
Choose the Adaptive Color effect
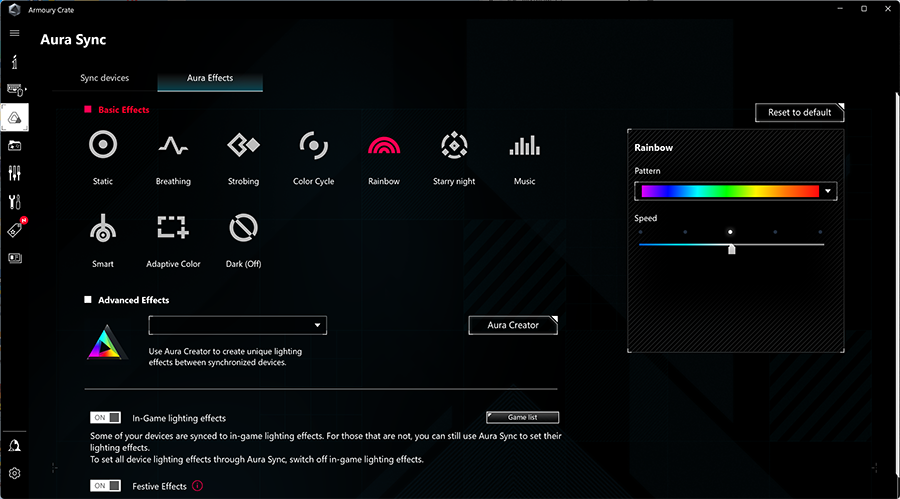173,229
